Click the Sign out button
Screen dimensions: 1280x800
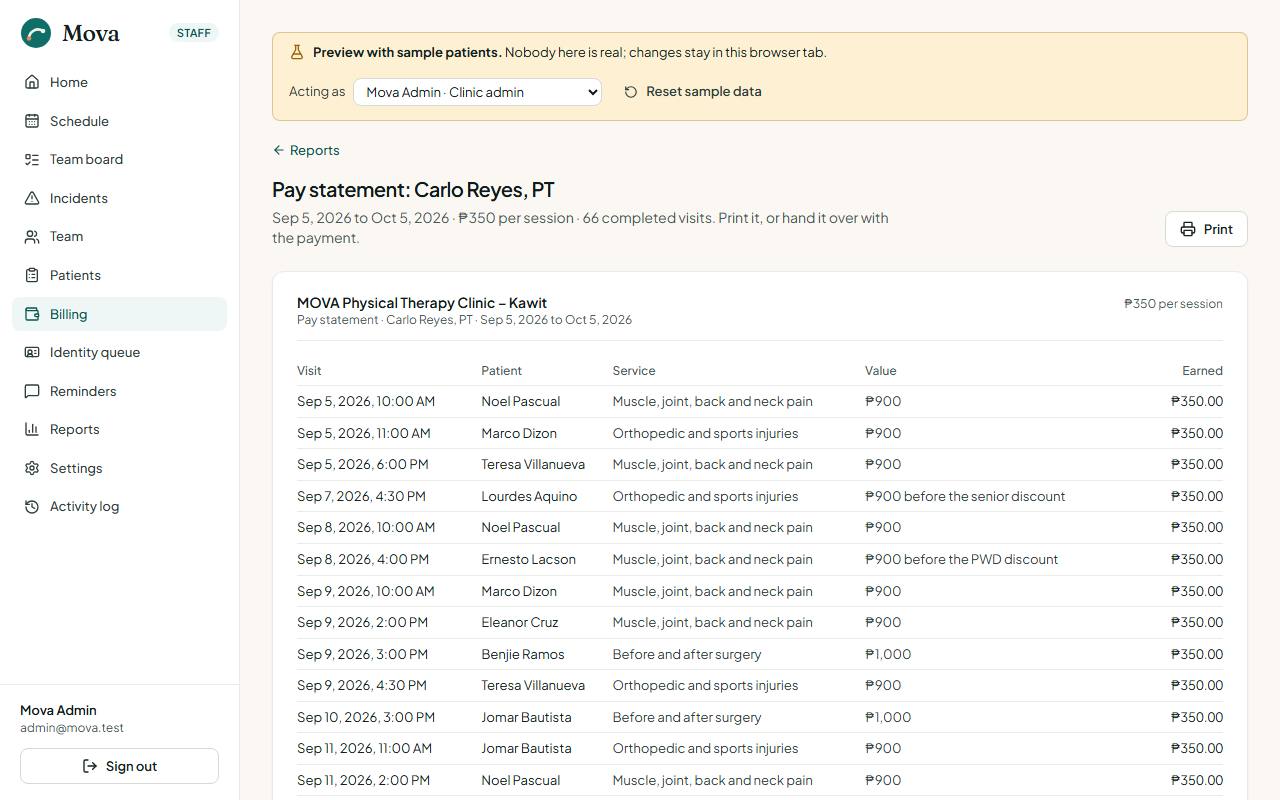coord(119,766)
